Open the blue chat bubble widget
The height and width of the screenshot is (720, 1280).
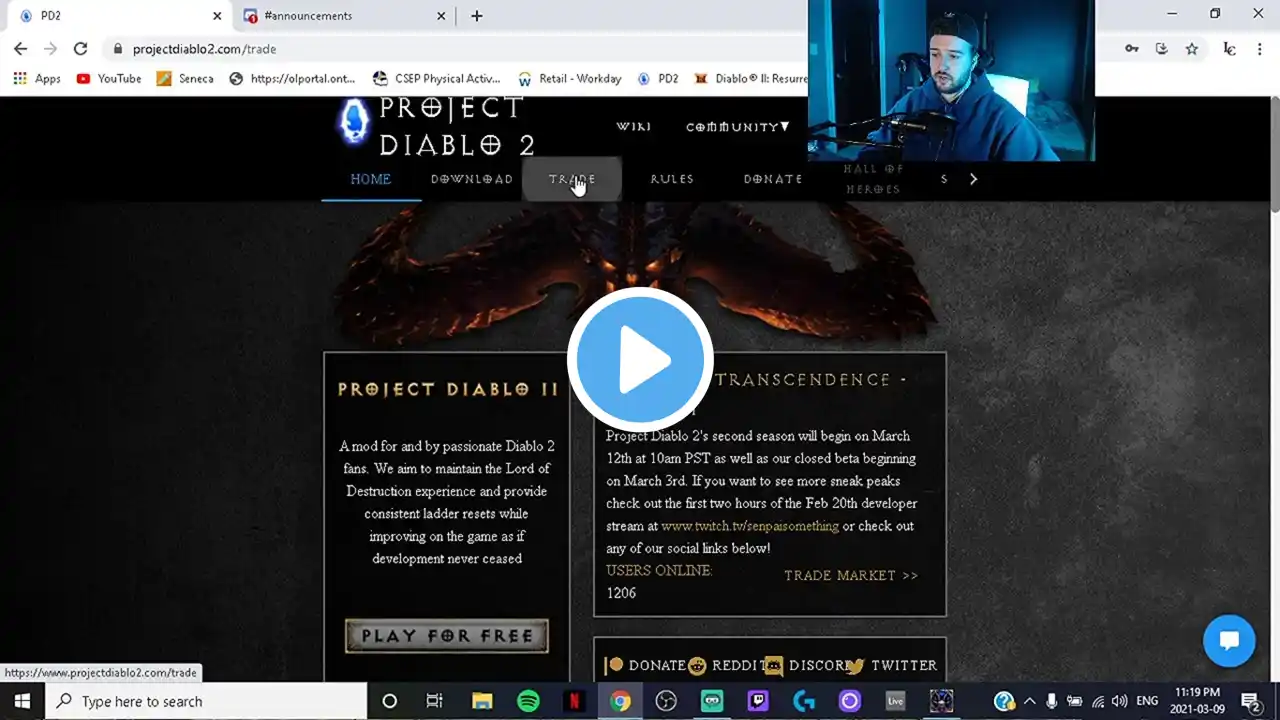(x=1229, y=641)
